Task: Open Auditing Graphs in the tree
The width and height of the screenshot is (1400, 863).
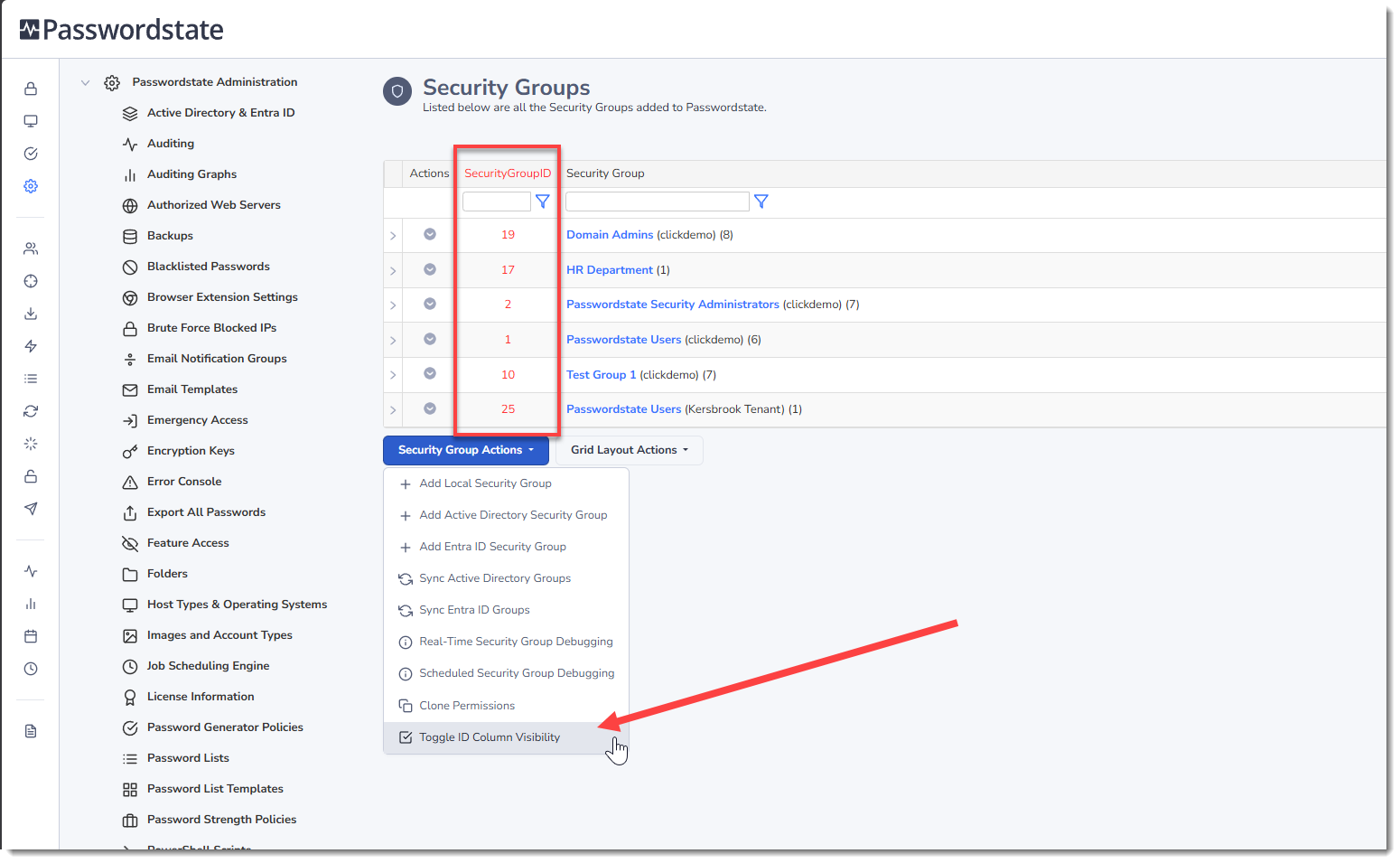Action: pos(192,174)
